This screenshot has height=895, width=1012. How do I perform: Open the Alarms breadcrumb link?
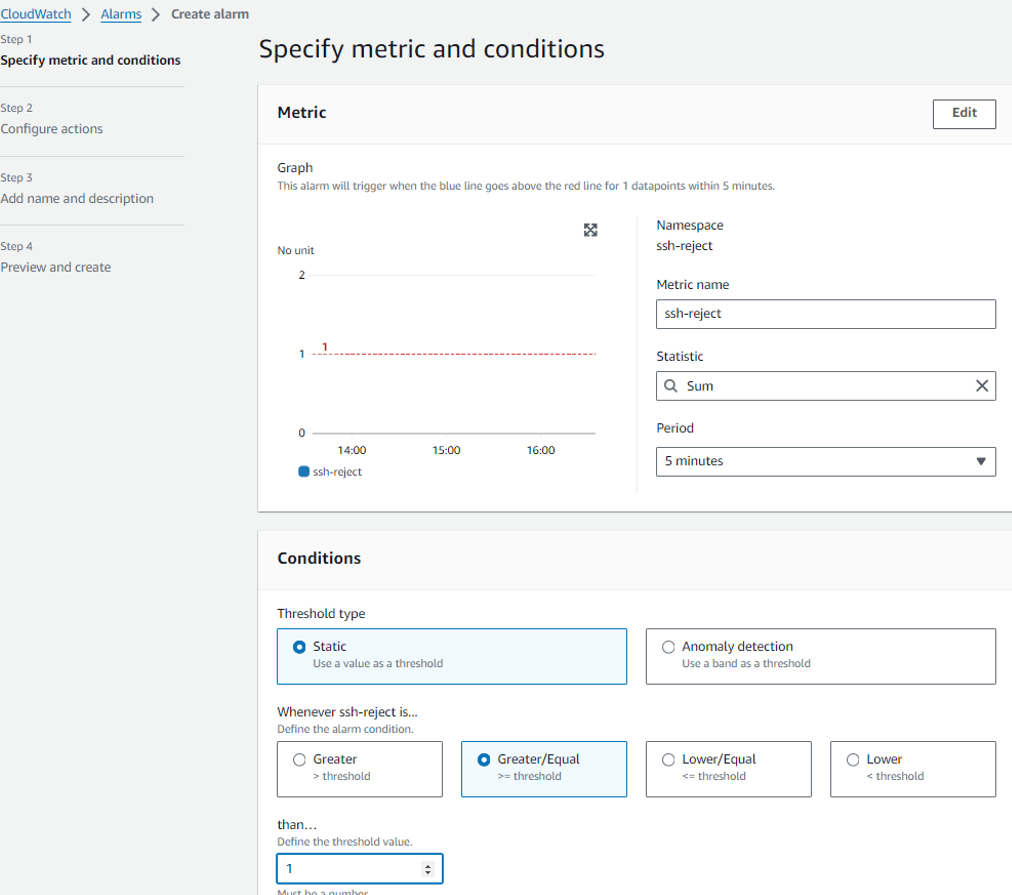tap(121, 14)
